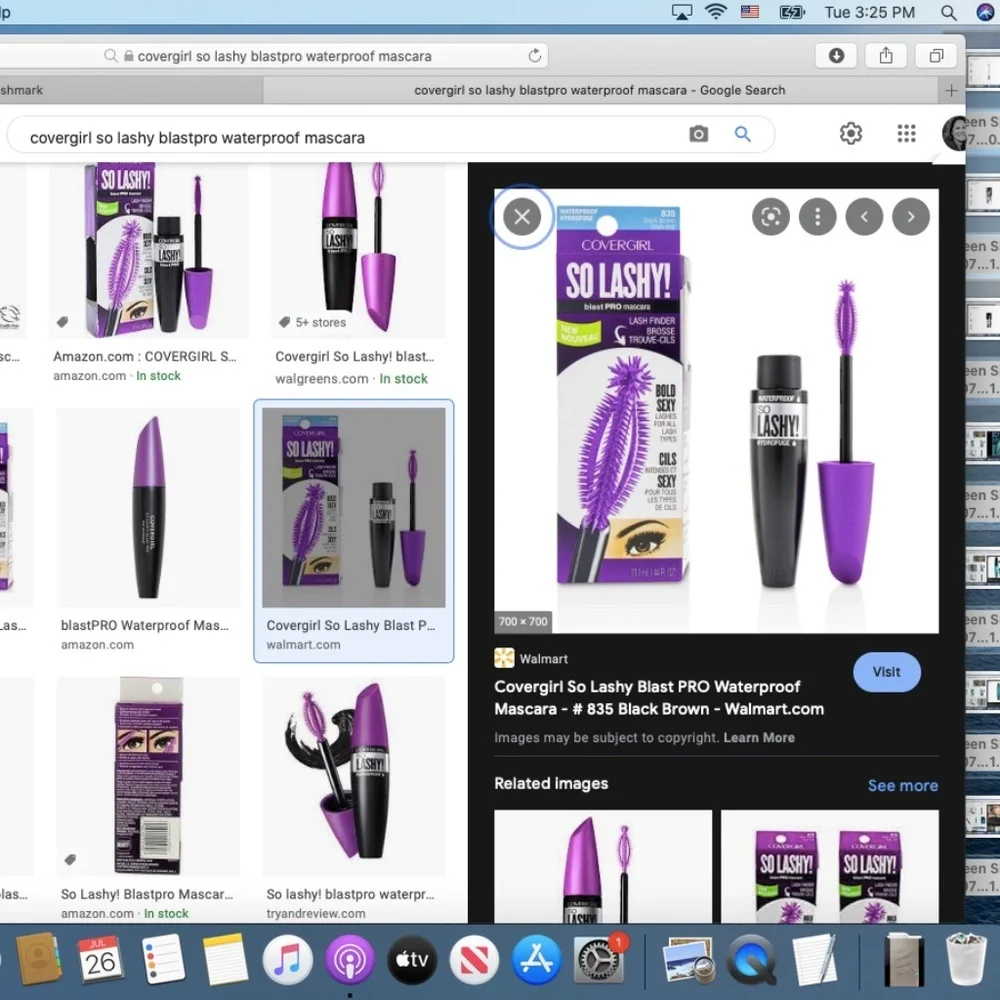
Task: Open News app from the Dock
Action: click(474, 959)
